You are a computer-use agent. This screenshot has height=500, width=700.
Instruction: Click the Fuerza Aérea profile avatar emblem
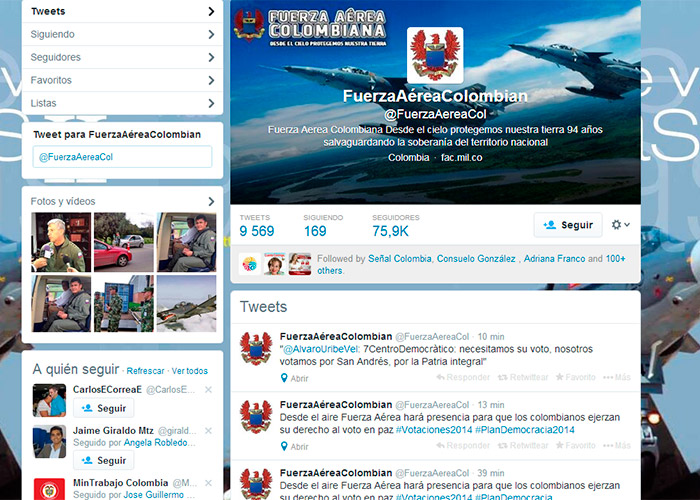(435, 55)
